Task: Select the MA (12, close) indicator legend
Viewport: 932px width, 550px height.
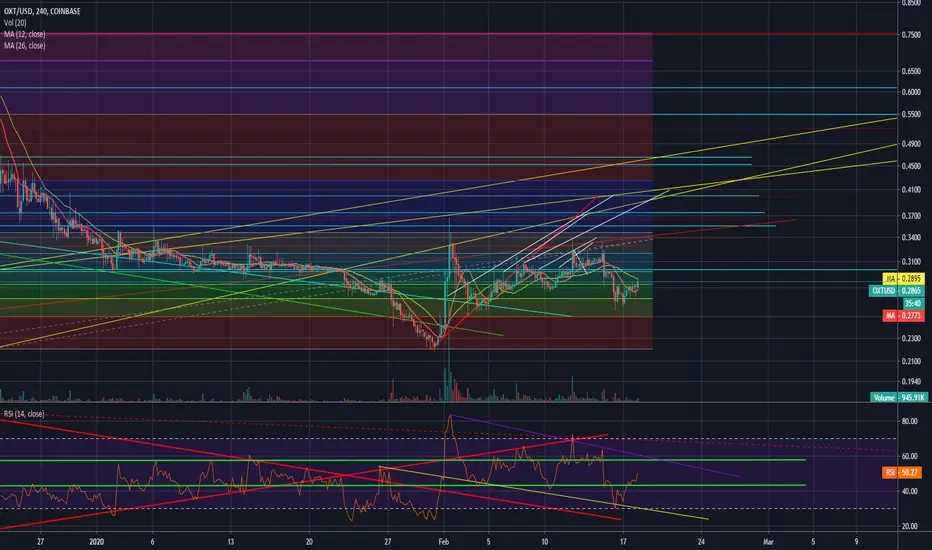Action: tap(24, 34)
